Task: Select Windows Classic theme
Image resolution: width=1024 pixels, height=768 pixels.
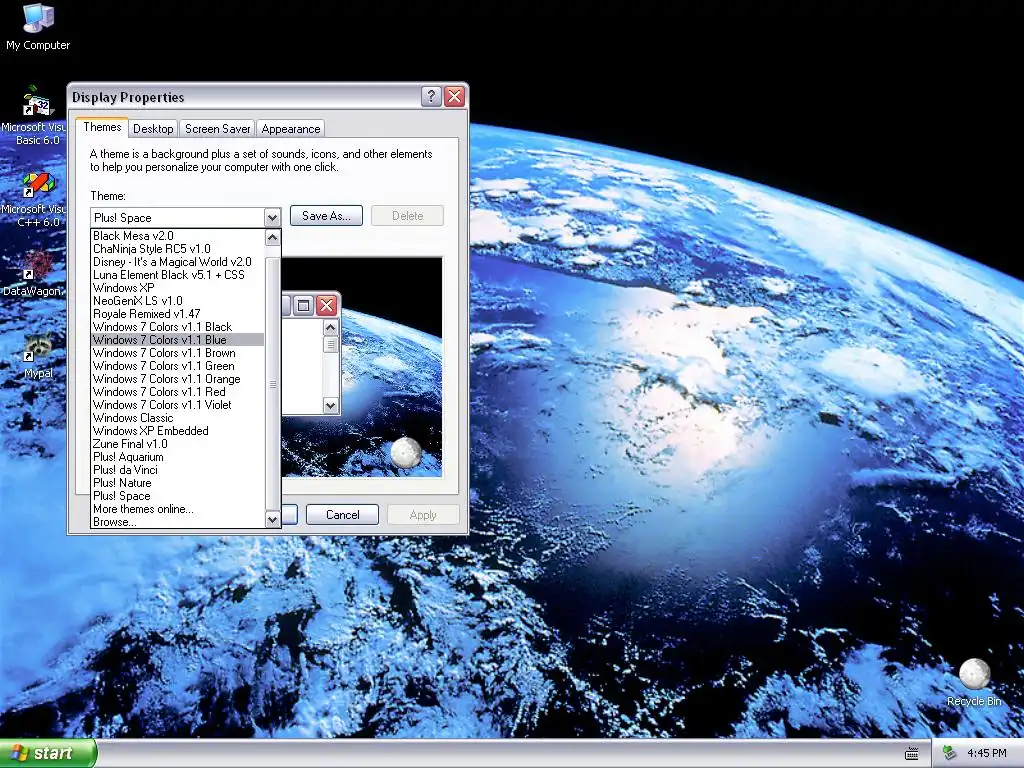Action: (x=178, y=418)
